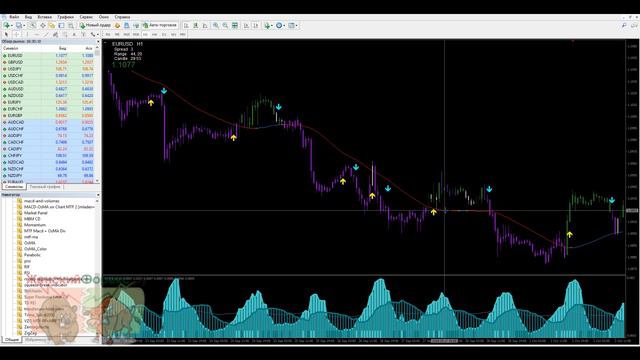Select EURUSD in Market Watch
Screen dimensions: 640x360
(x=48, y=56)
